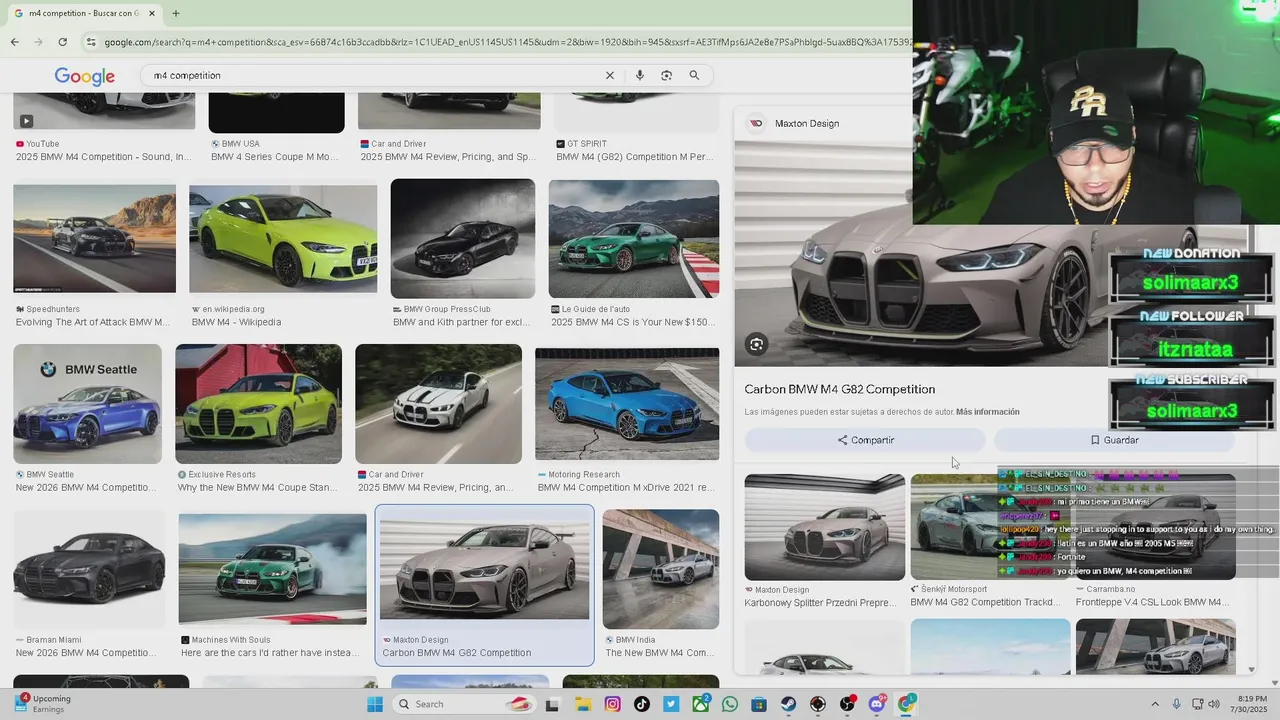Open volume control in system tray

(1214, 704)
